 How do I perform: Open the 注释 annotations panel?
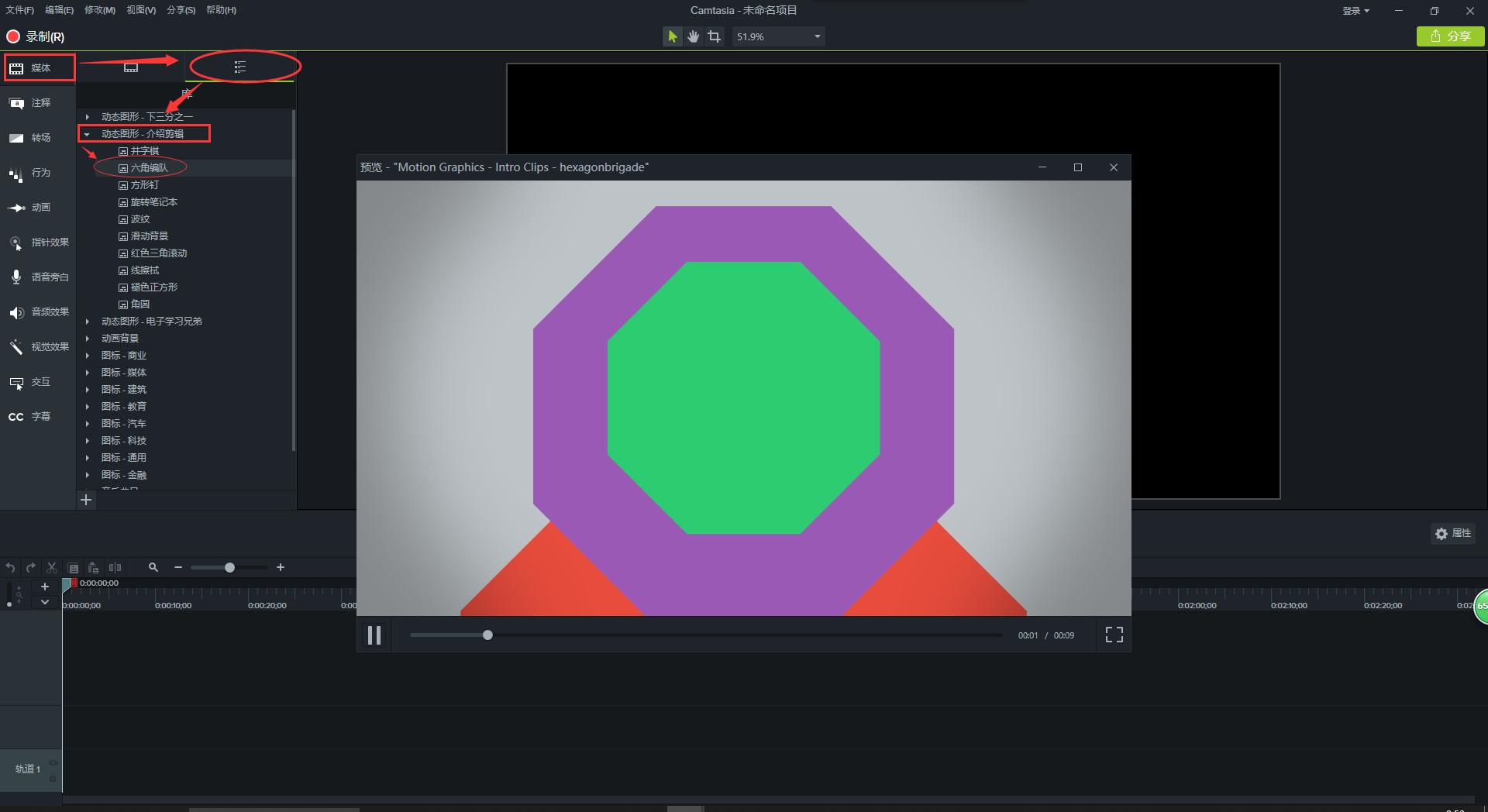click(39, 103)
